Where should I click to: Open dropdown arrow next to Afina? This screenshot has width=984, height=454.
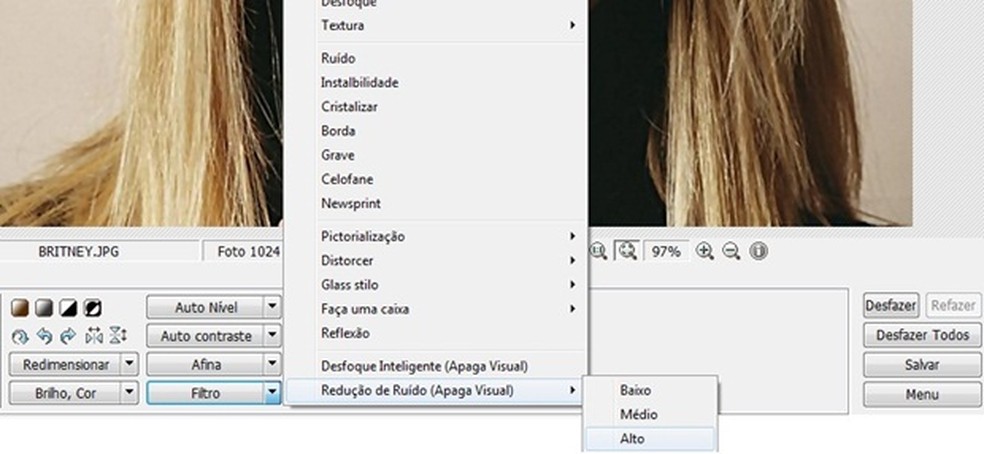tap(272, 364)
